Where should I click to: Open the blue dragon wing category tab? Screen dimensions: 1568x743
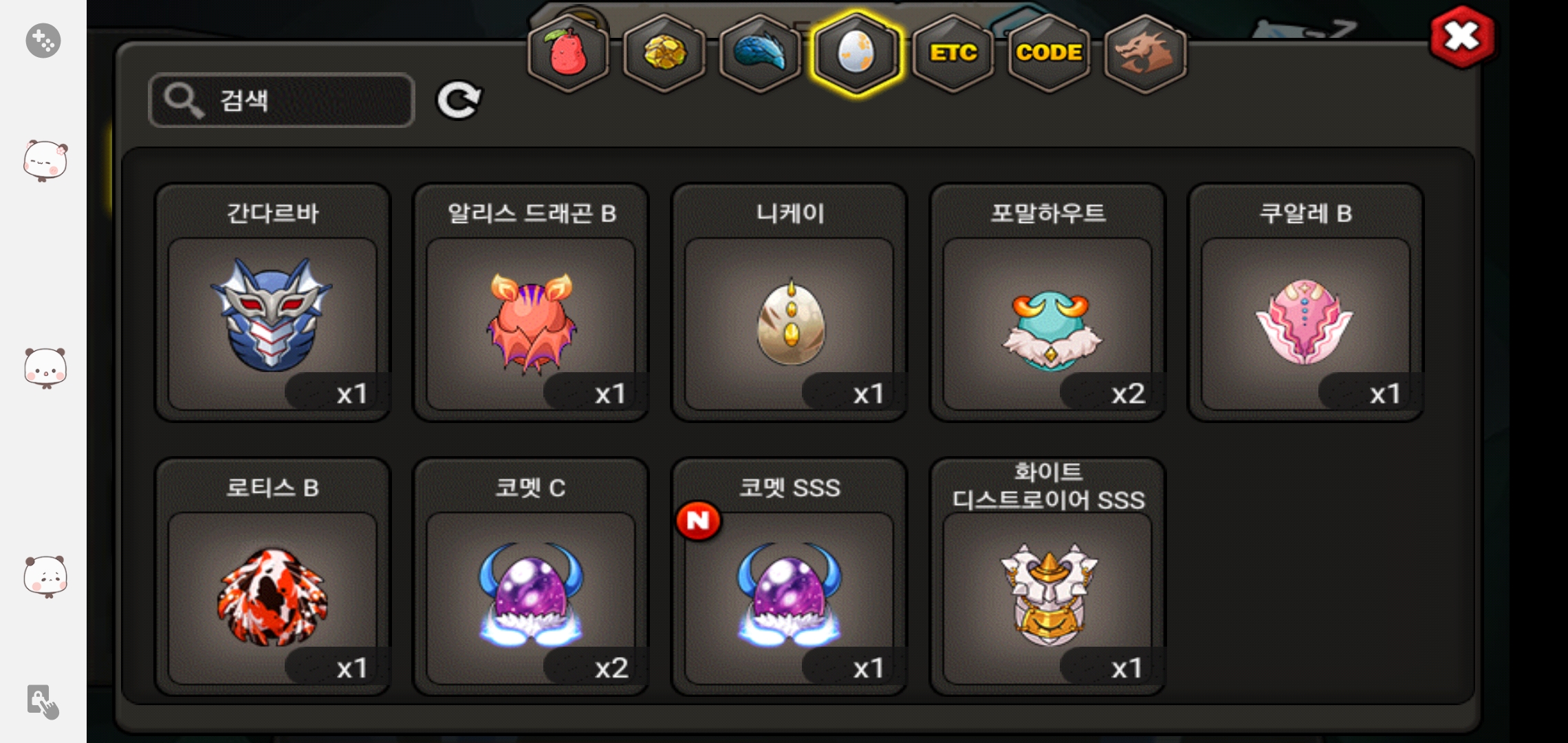(x=760, y=52)
